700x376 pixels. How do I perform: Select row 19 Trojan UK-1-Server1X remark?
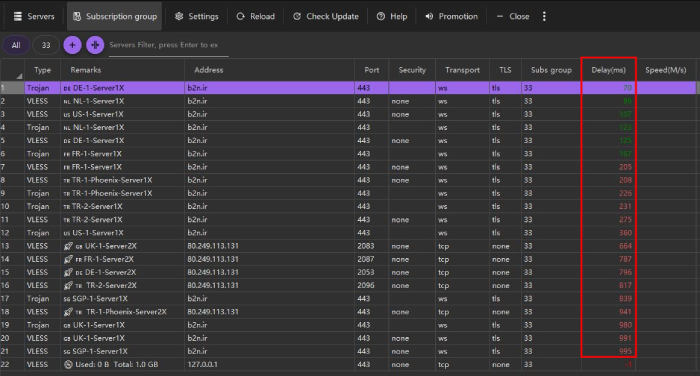[94, 325]
